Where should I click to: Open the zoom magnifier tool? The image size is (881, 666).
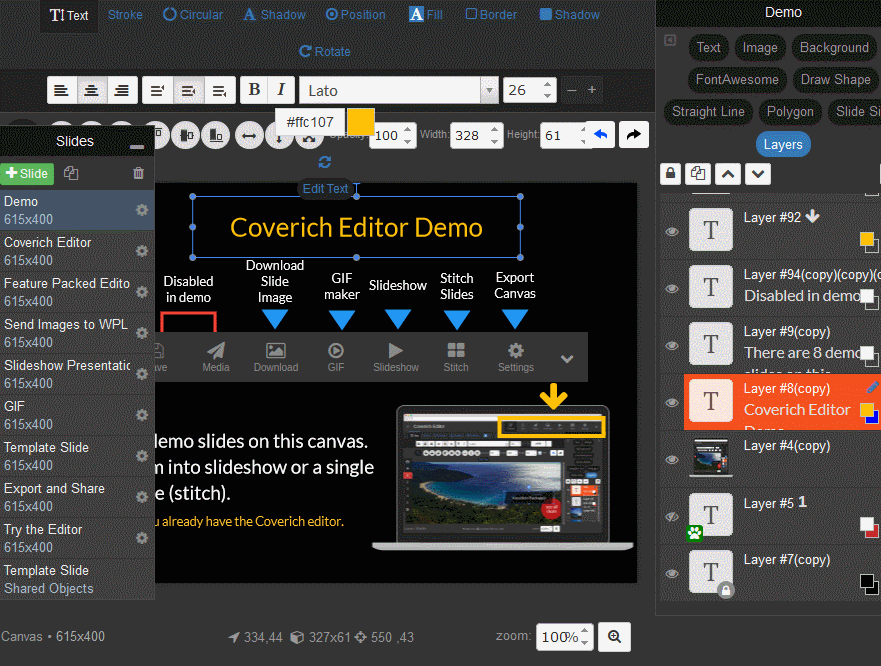tap(614, 637)
